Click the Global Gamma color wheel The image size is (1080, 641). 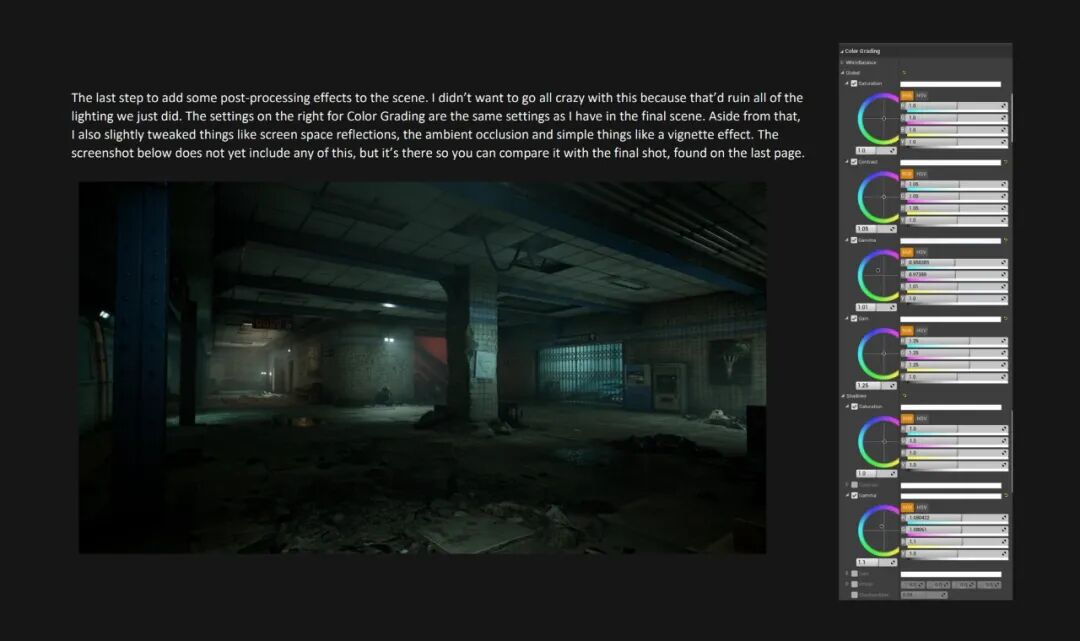(880, 275)
